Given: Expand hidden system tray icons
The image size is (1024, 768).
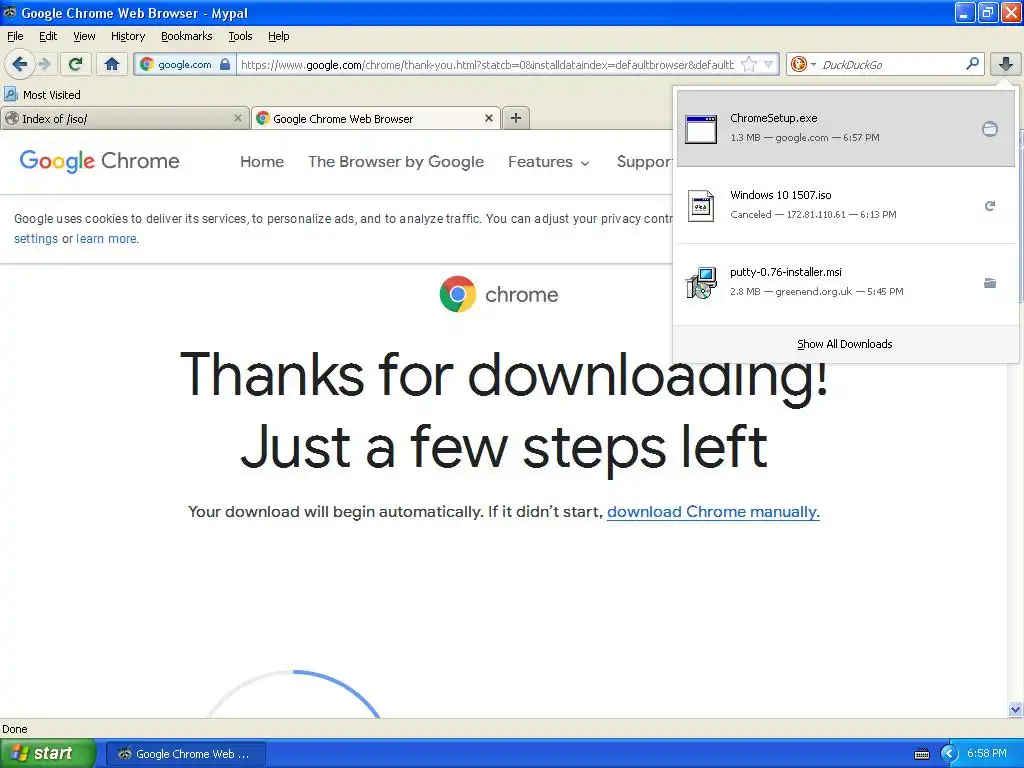Looking at the screenshot, I should click(x=948, y=754).
